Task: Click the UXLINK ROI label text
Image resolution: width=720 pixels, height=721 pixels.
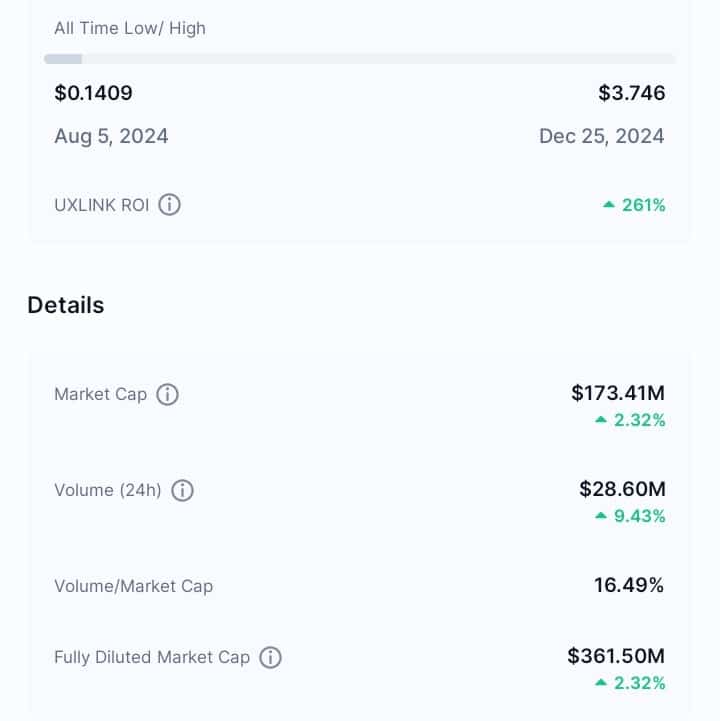Action: coord(102,205)
